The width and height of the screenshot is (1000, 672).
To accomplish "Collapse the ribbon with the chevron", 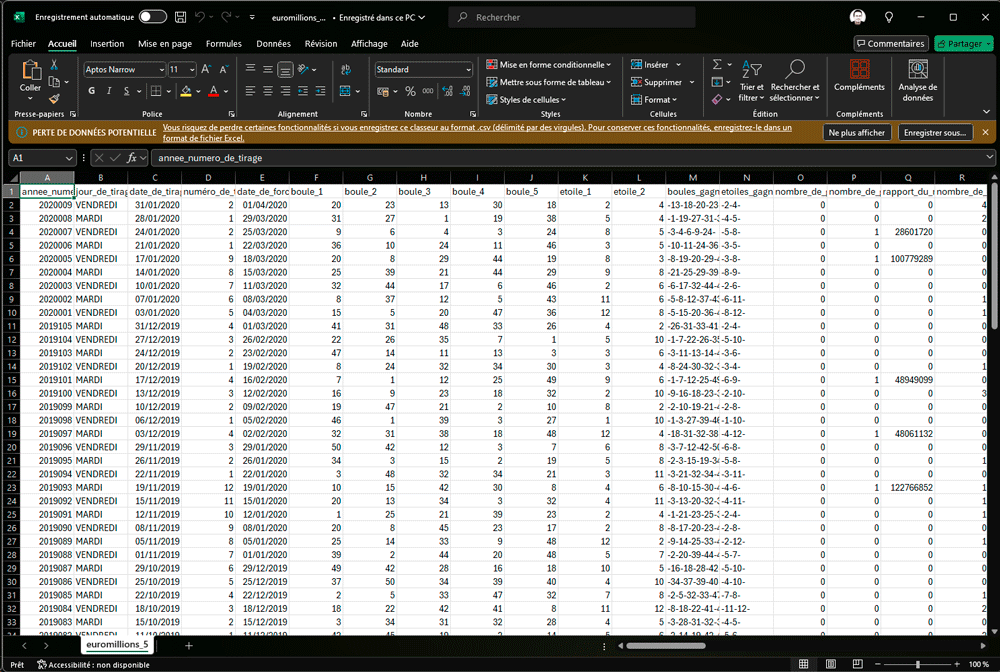I will [986, 112].
